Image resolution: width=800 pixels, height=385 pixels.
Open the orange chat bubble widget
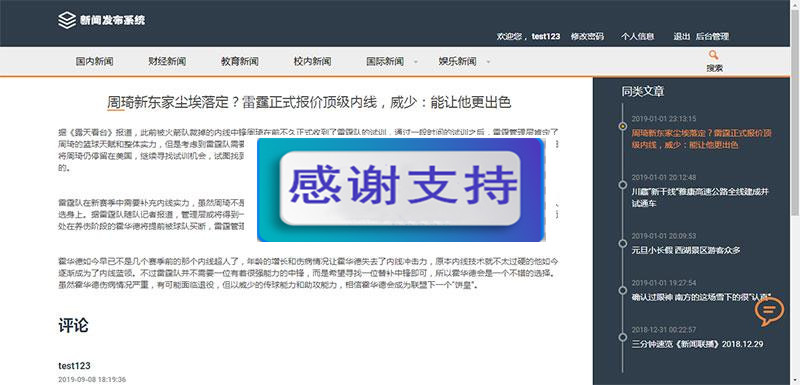pos(769,311)
